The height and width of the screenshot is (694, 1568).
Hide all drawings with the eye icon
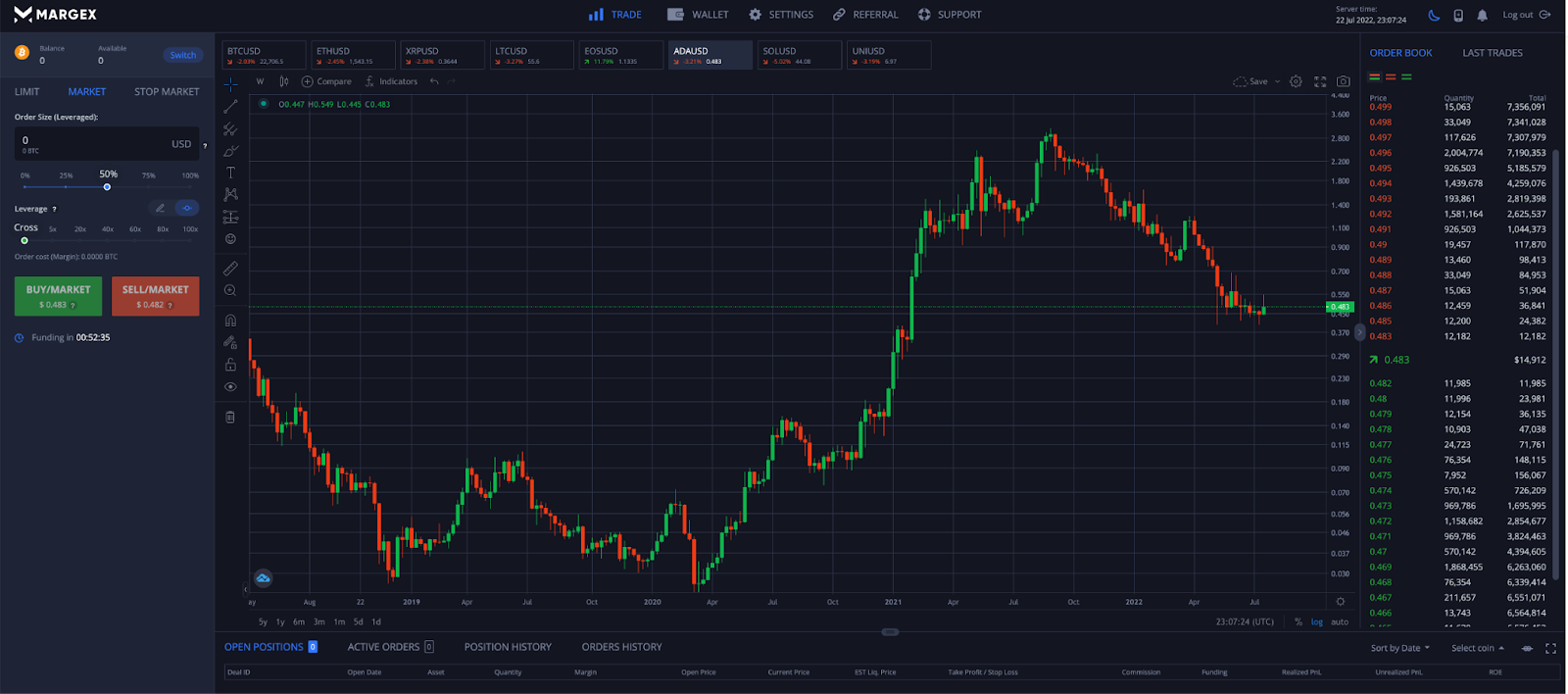tap(230, 387)
